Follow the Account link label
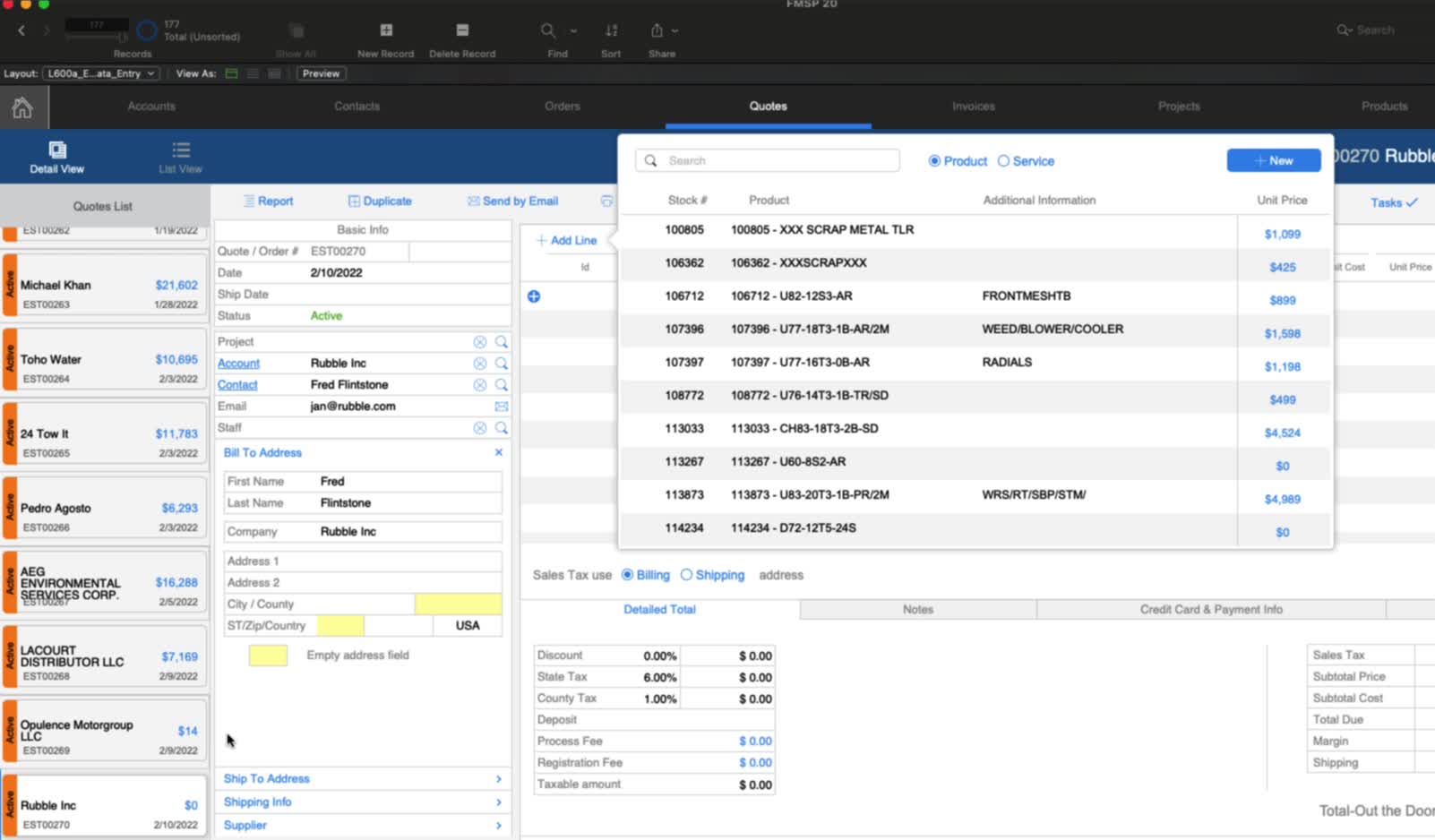This screenshot has height=840, width=1435. [x=238, y=364]
